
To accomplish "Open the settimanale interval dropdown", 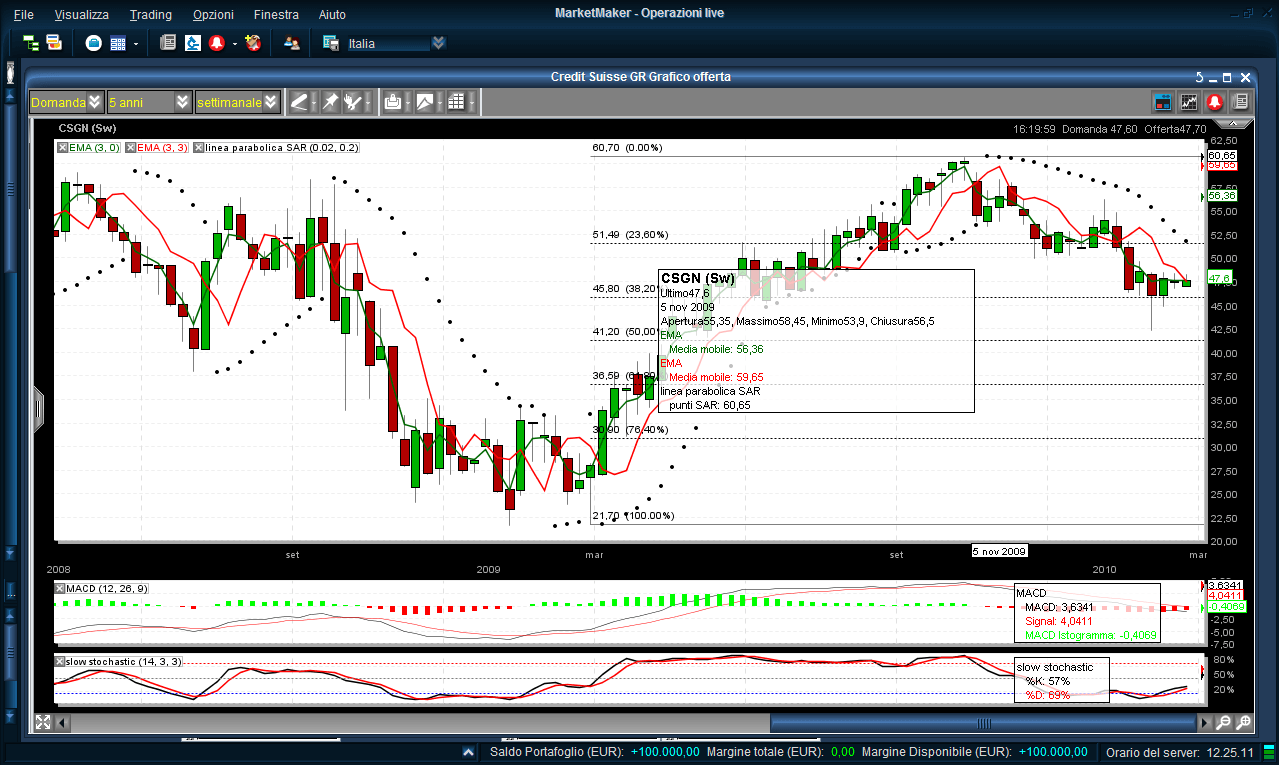I will pyautogui.click(x=270, y=102).
